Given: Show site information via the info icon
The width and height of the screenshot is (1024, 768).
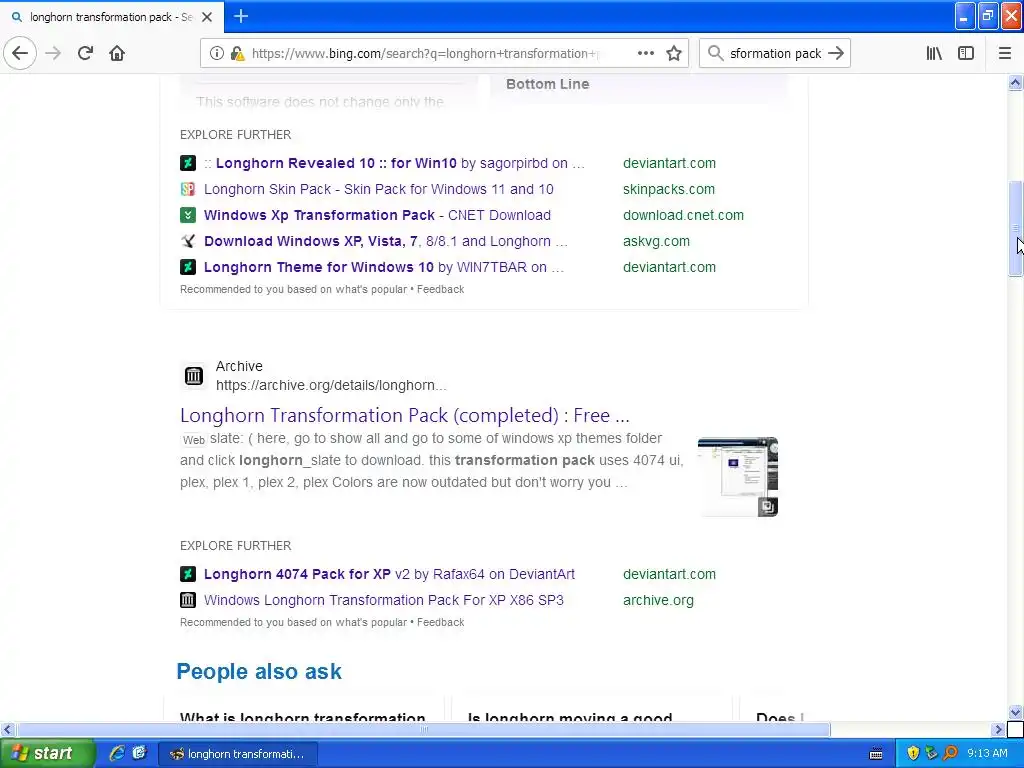Looking at the screenshot, I should pyautogui.click(x=216, y=54).
